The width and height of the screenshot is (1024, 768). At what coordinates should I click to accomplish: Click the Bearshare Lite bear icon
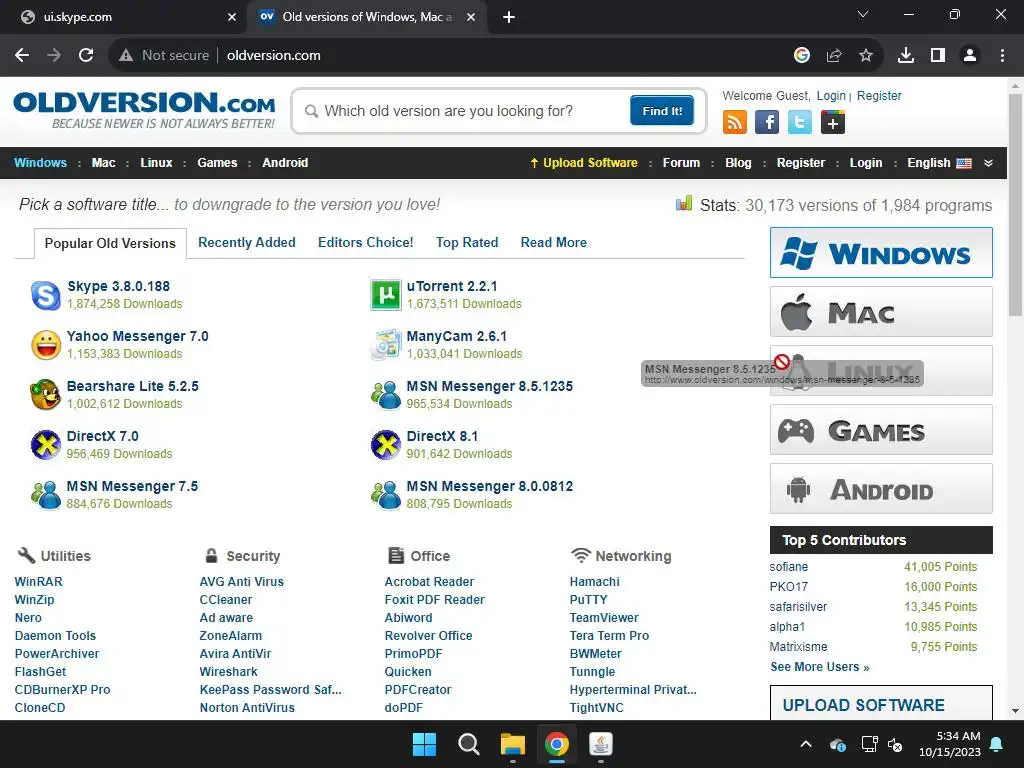click(x=46, y=394)
